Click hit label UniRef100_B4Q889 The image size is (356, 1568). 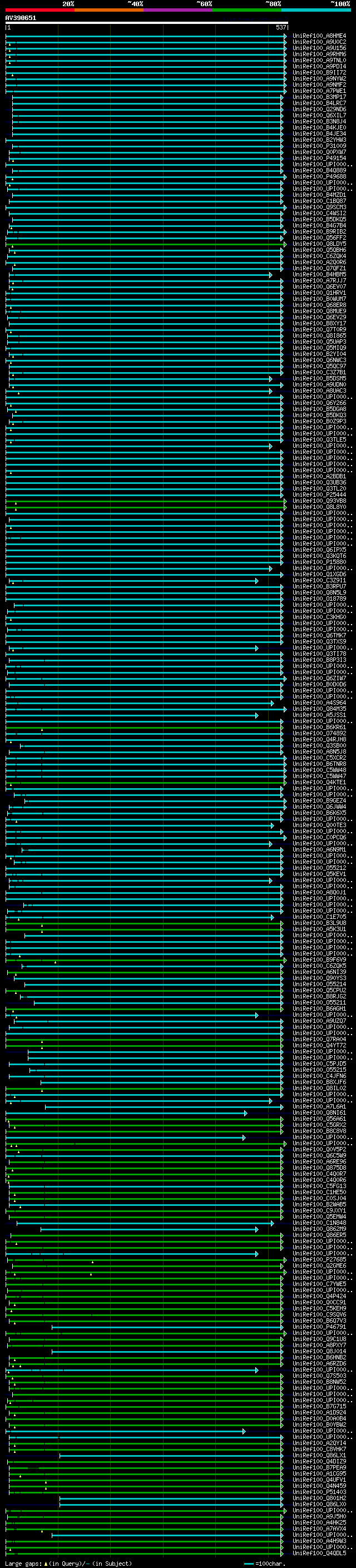point(319,170)
